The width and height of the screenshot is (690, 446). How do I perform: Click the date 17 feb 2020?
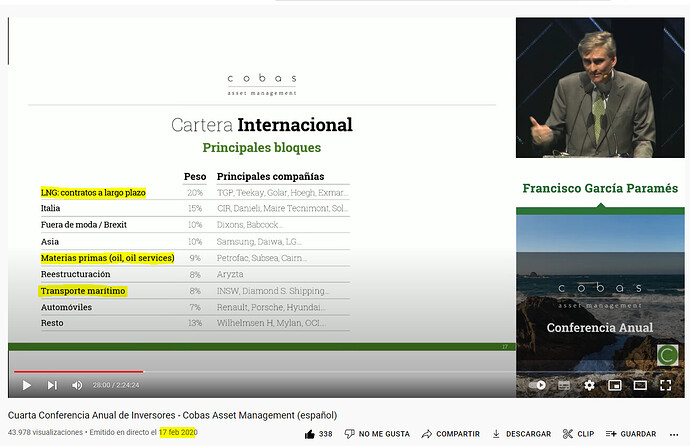coord(178,432)
